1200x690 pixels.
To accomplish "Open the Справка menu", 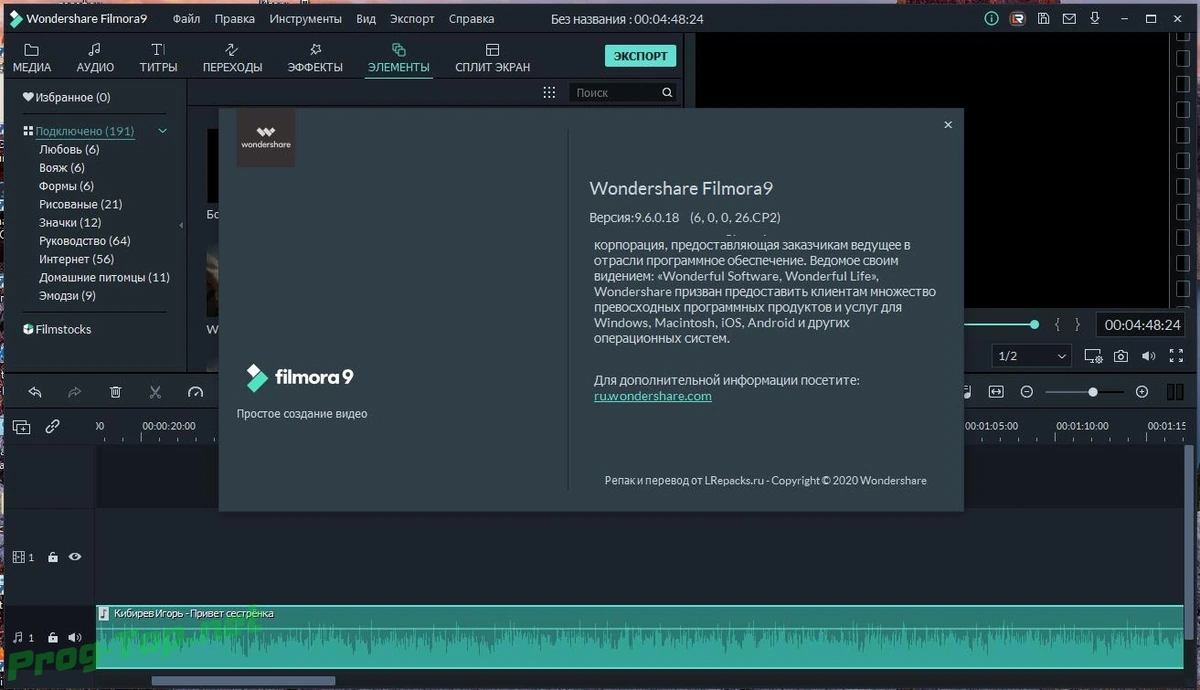I will [x=471, y=18].
